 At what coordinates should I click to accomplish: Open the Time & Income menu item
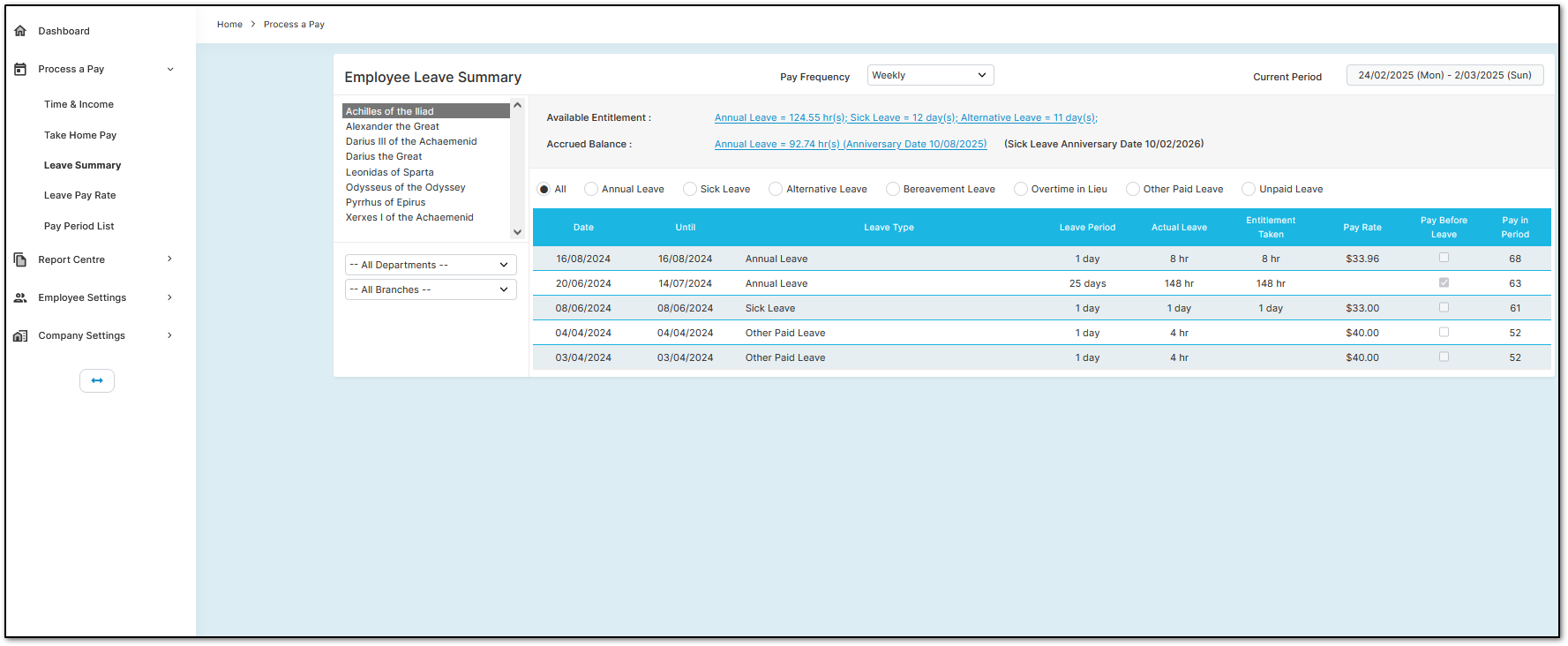tap(79, 104)
